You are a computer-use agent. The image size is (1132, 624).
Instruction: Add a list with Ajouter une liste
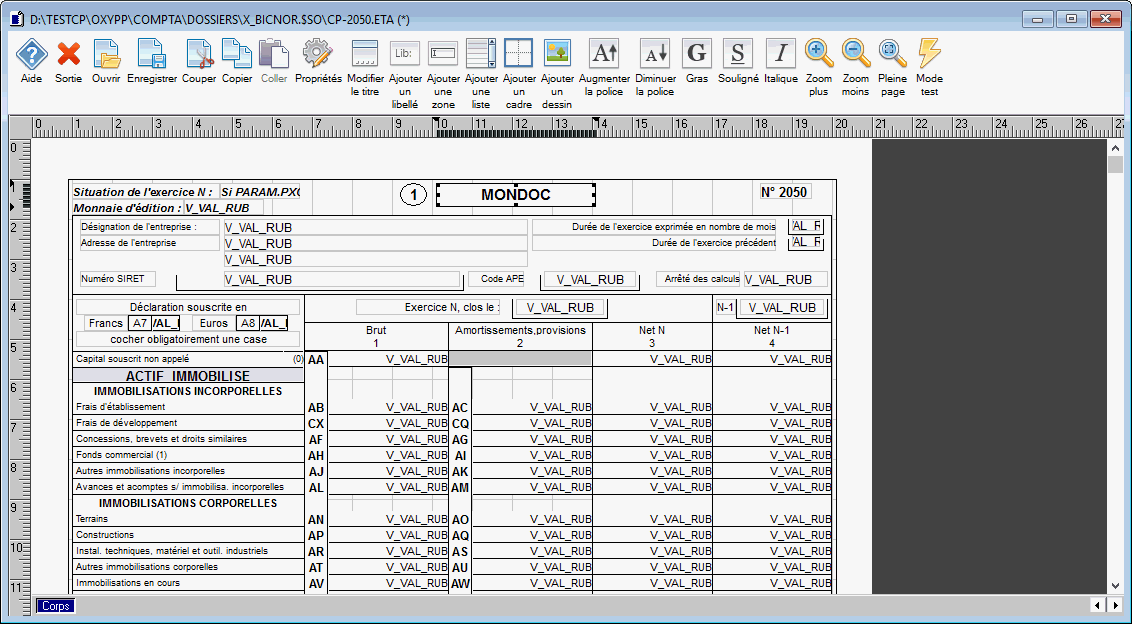pos(481,54)
